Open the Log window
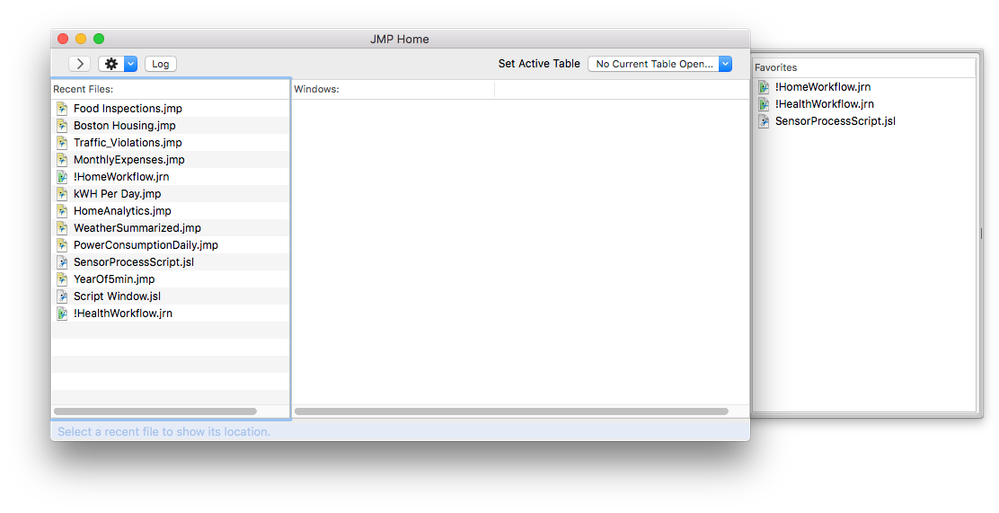 [x=161, y=64]
